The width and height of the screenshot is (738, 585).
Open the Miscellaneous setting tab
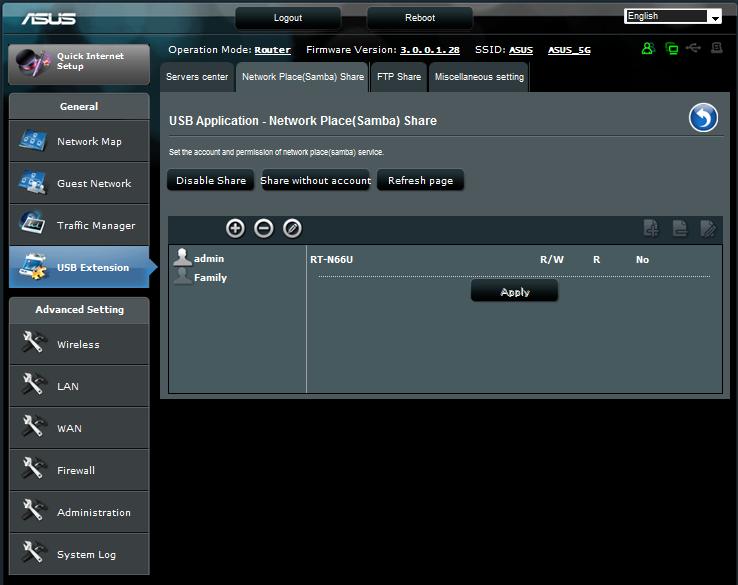(479, 77)
